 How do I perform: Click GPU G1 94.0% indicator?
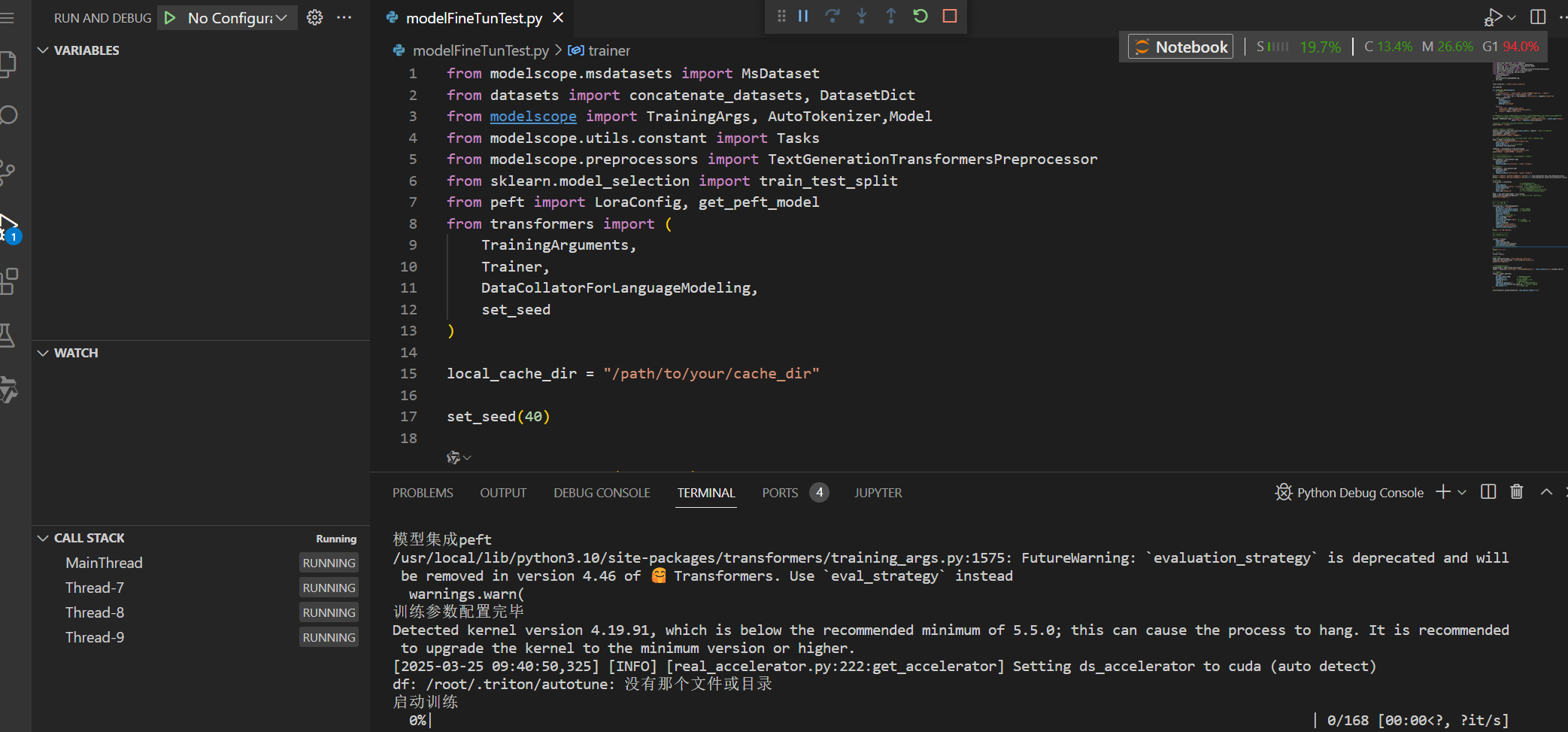1510,47
